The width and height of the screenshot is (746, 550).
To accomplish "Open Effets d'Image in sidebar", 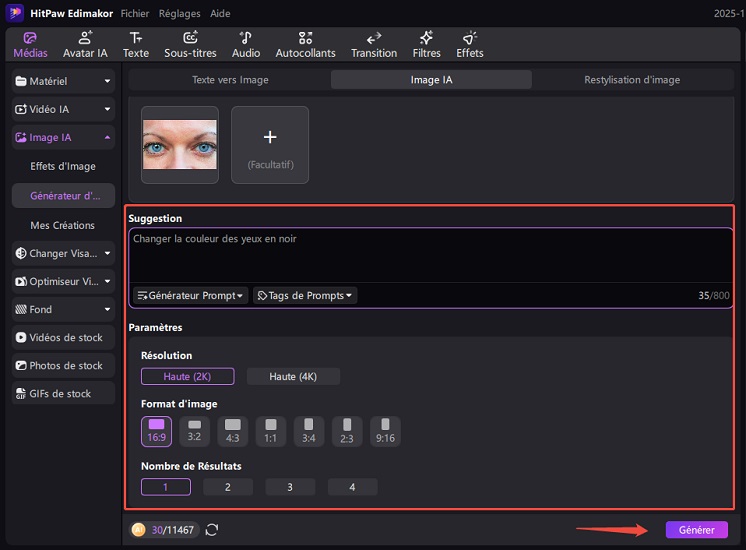I will [63, 166].
